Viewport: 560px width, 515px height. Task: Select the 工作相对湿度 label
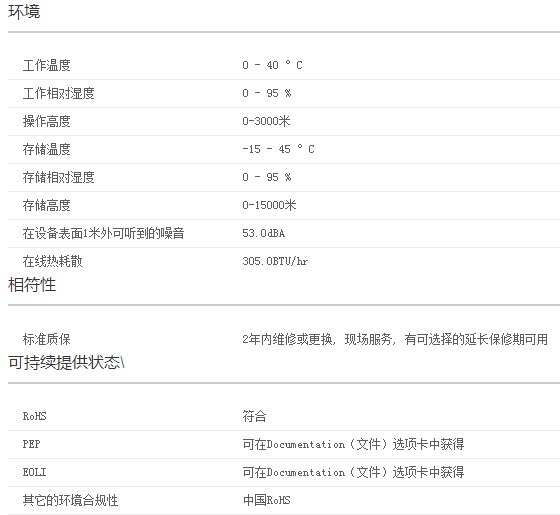tap(59, 94)
